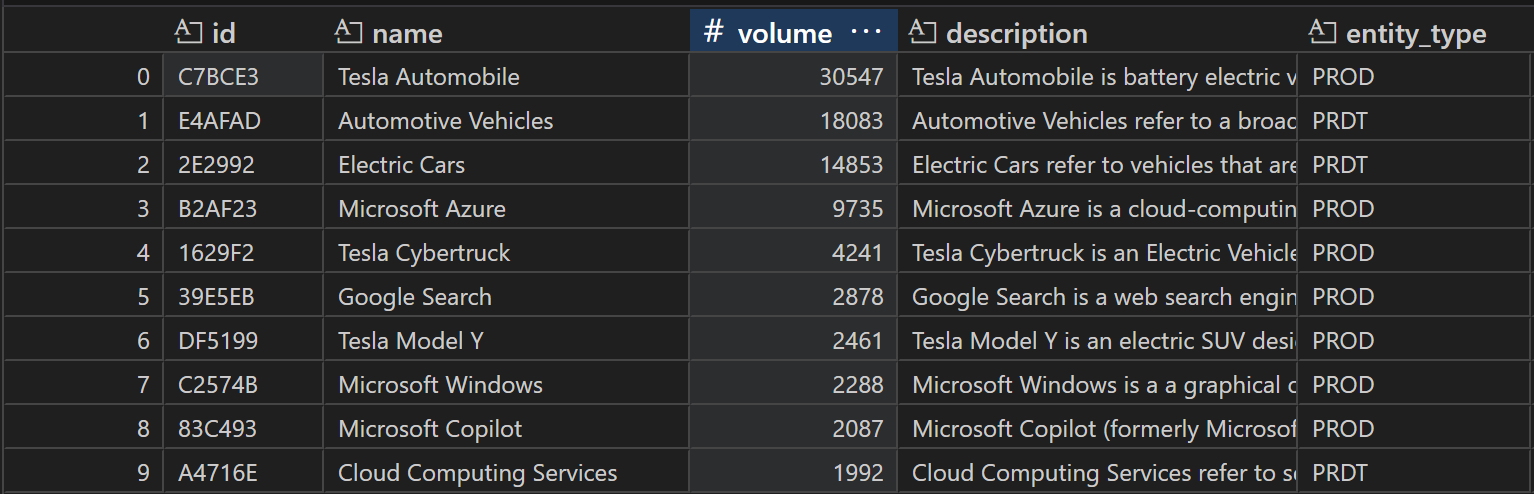Select row index 5
This screenshot has height=494, width=1534.
click(84, 297)
